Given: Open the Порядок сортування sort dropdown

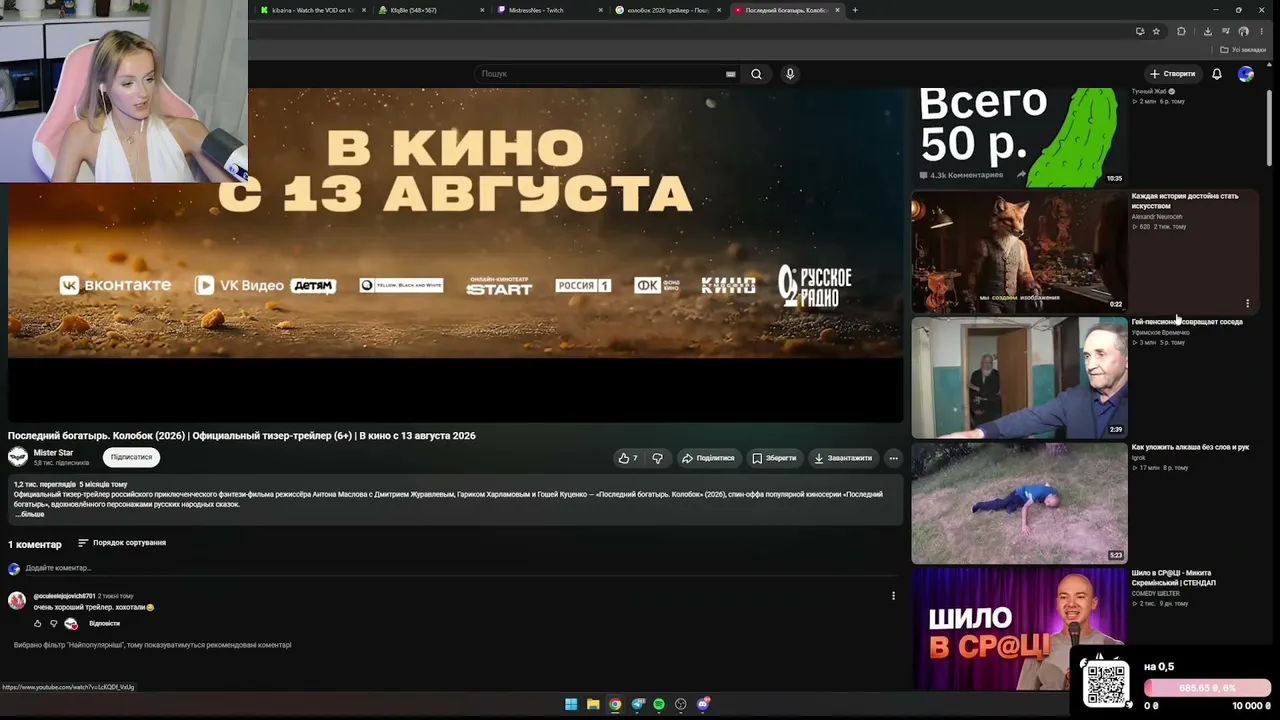Looking at the screenshot, I should click(122, 543).
